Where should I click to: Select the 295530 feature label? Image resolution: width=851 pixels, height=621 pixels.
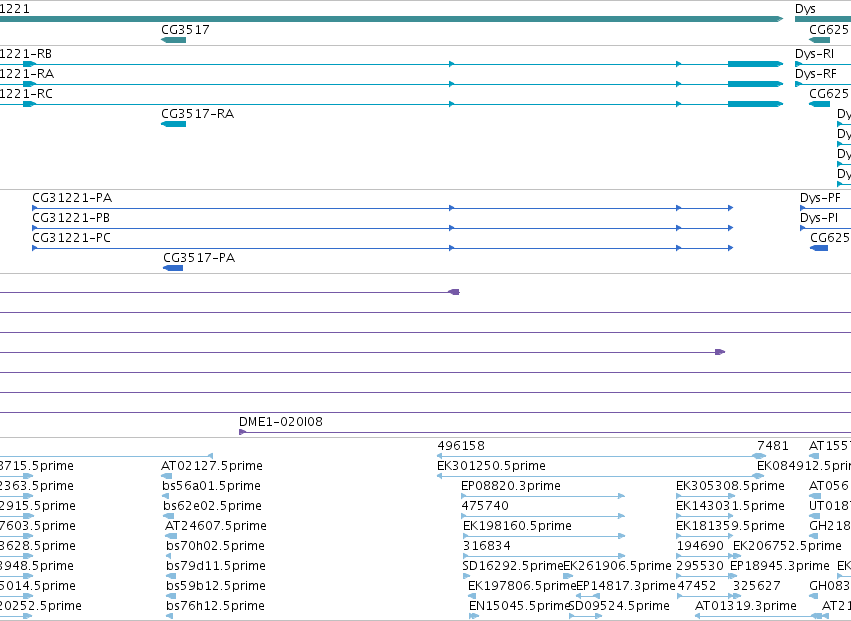(x=700, y=566)
